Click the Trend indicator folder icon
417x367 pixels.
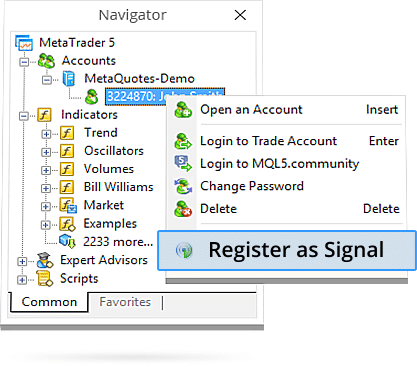[67, 133]
